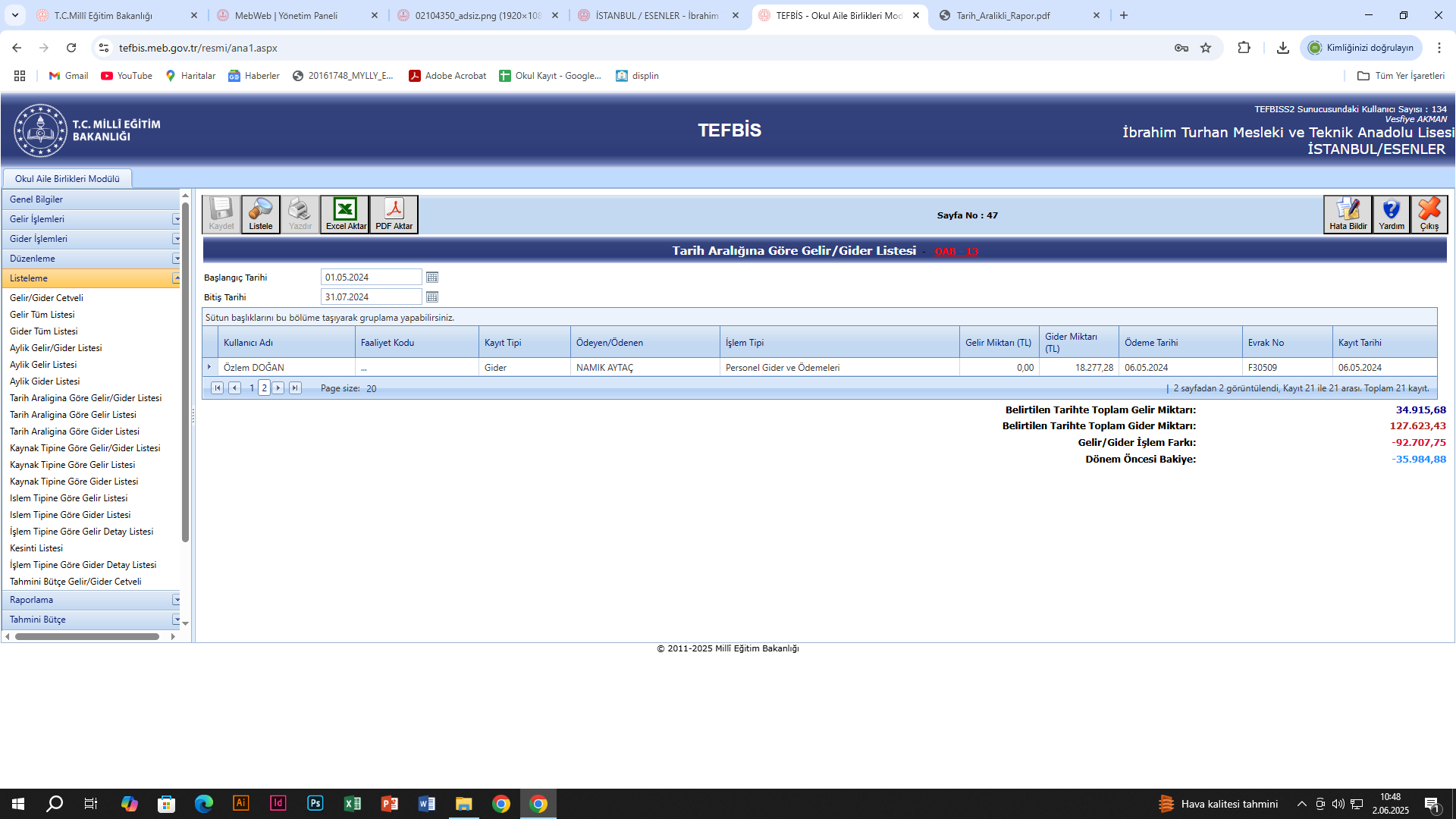Go to first page of grid
1456x819 pixels.
click(218, 388)
